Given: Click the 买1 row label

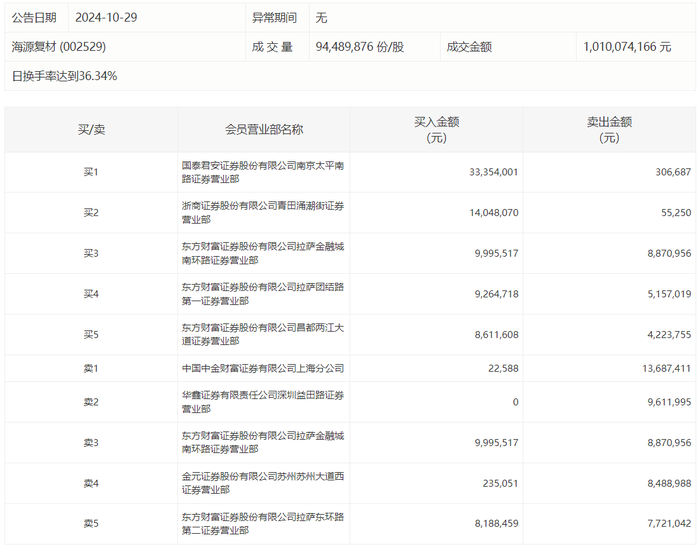Looking at the screenshot, I should point(91,172).
